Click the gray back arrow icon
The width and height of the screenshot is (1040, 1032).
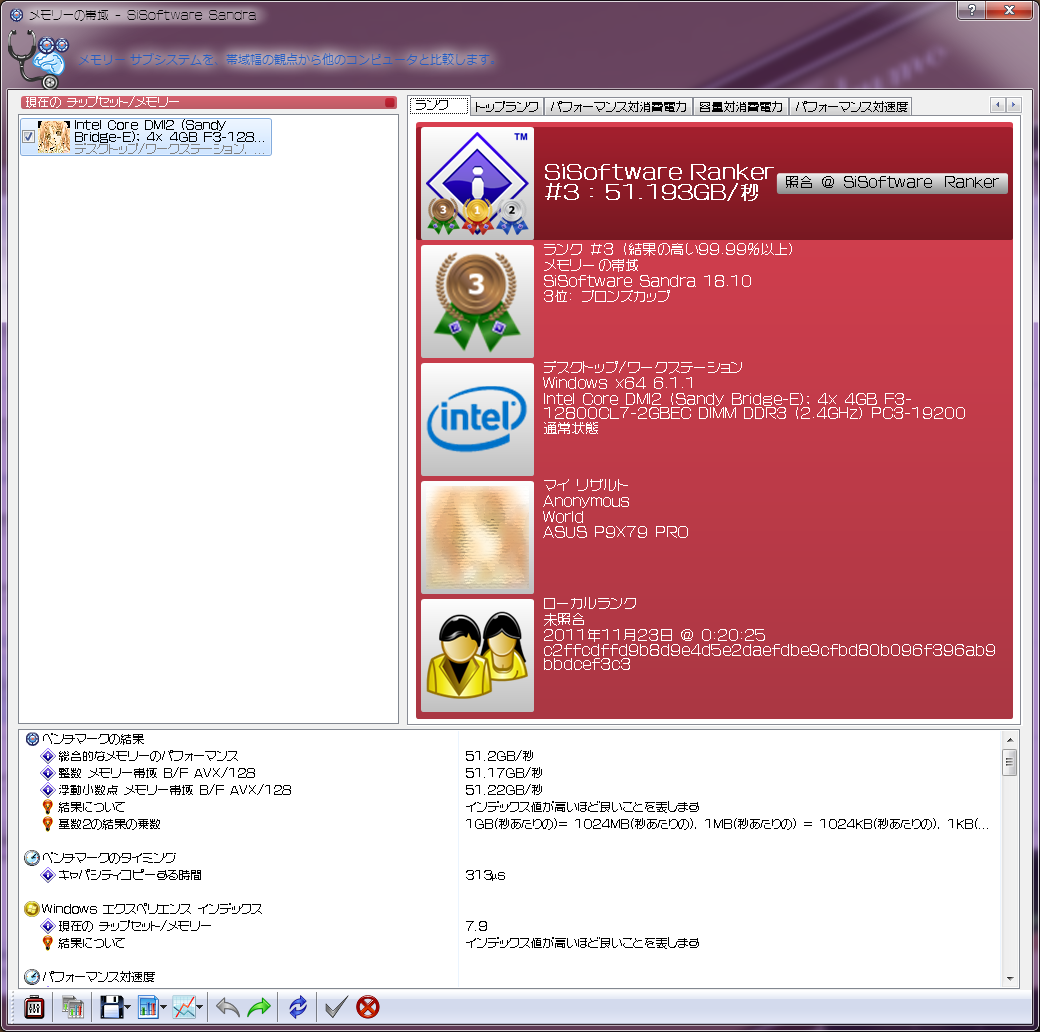click(x=228, y=1007)
